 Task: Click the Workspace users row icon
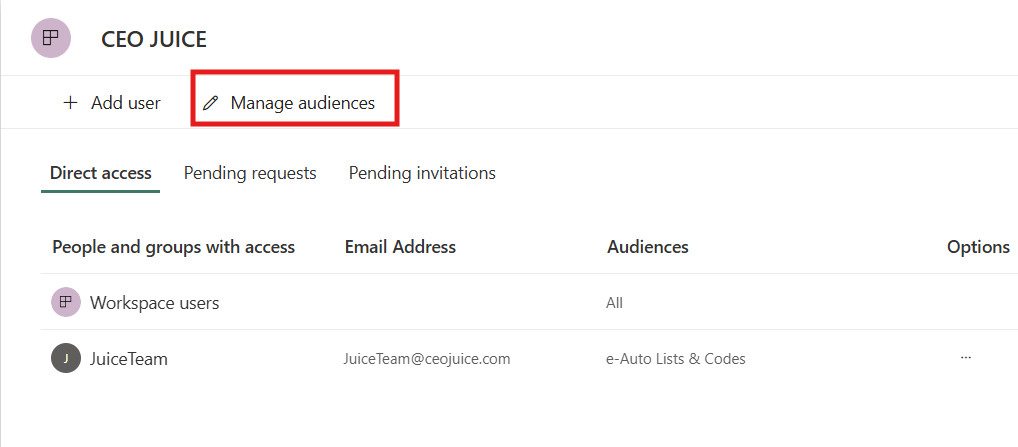[x=66, y=302]
